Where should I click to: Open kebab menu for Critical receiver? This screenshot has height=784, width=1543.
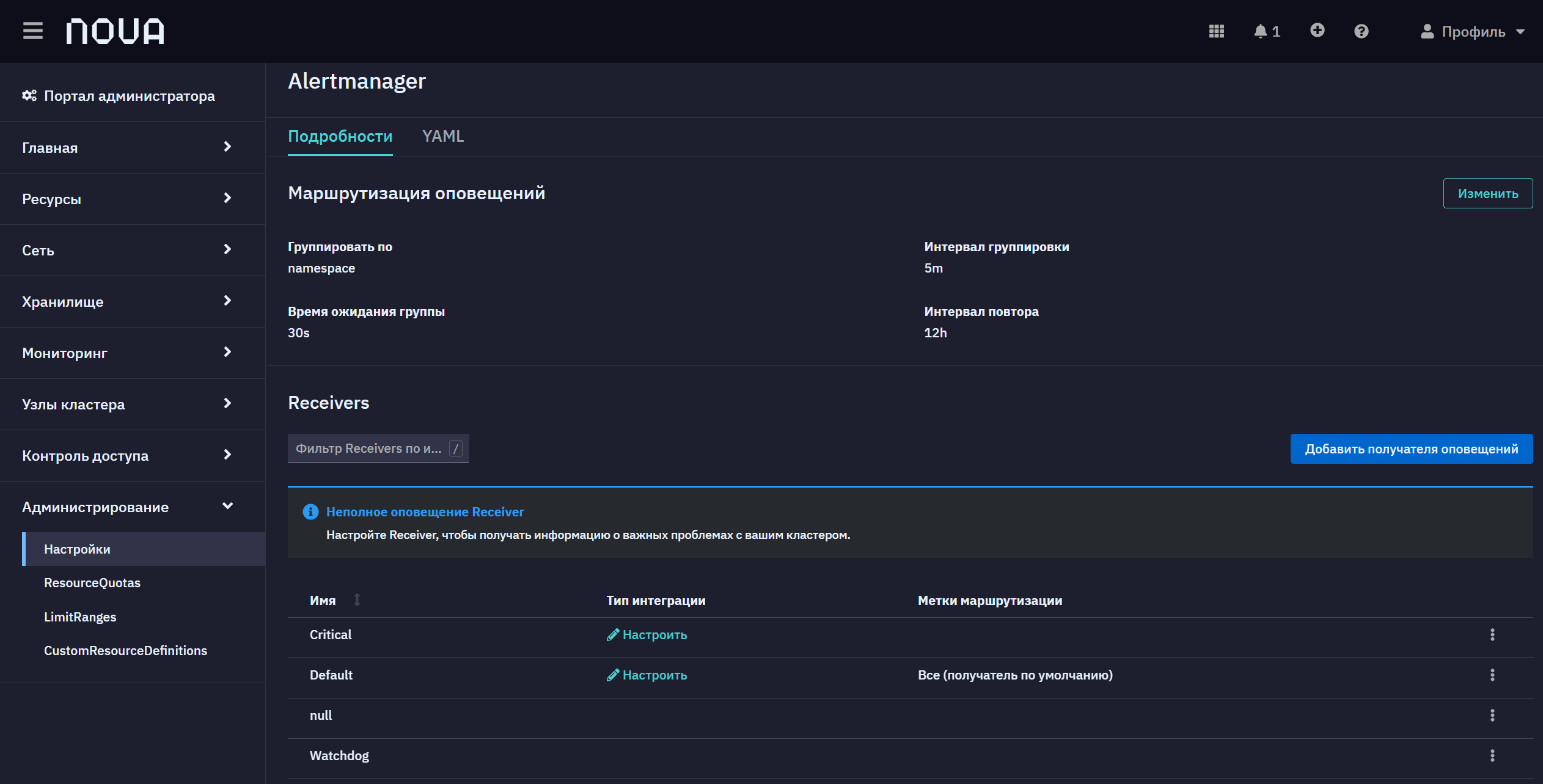(1492, 635)
